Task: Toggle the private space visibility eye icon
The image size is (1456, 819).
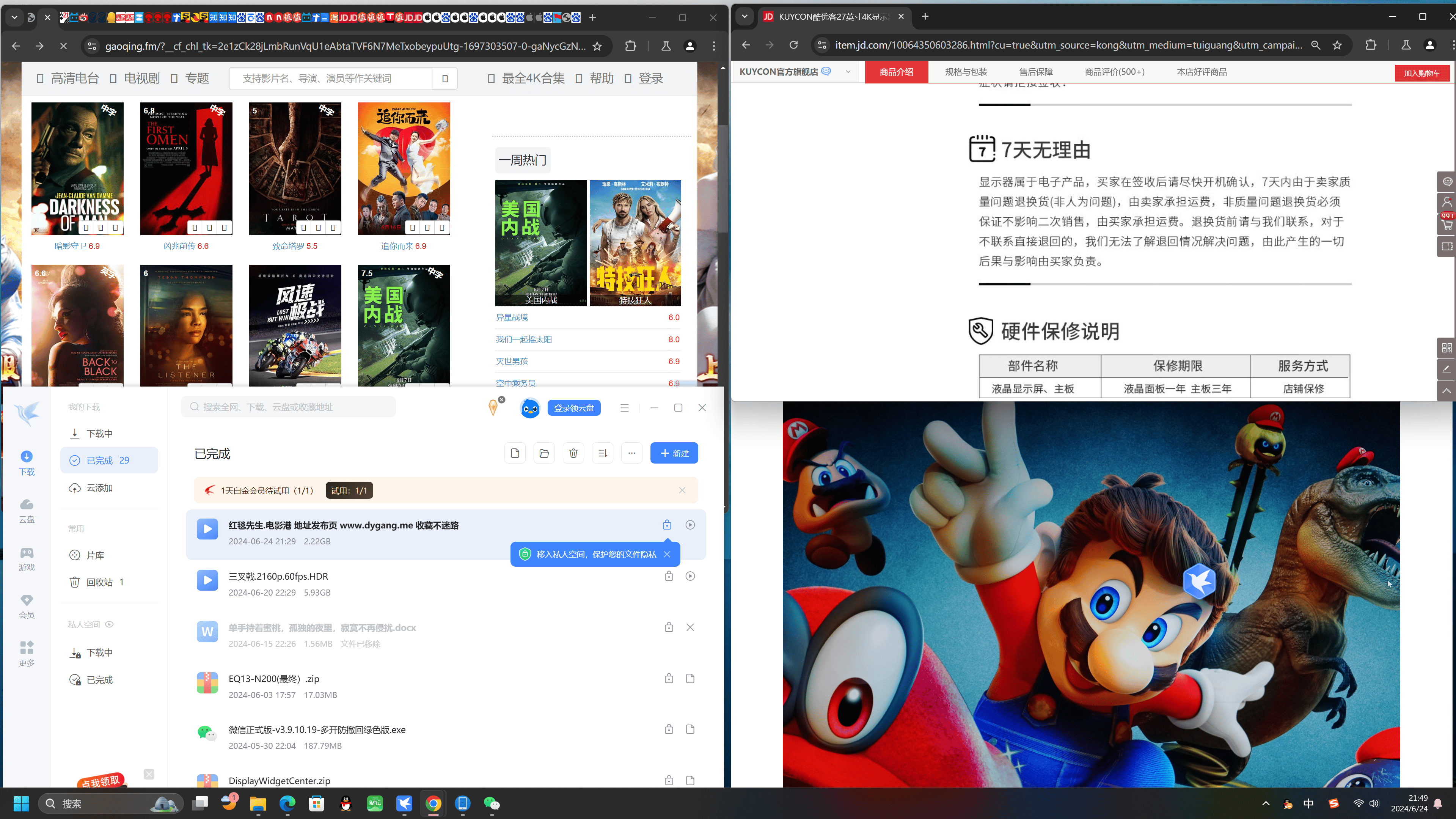Action: click(110, 624)
